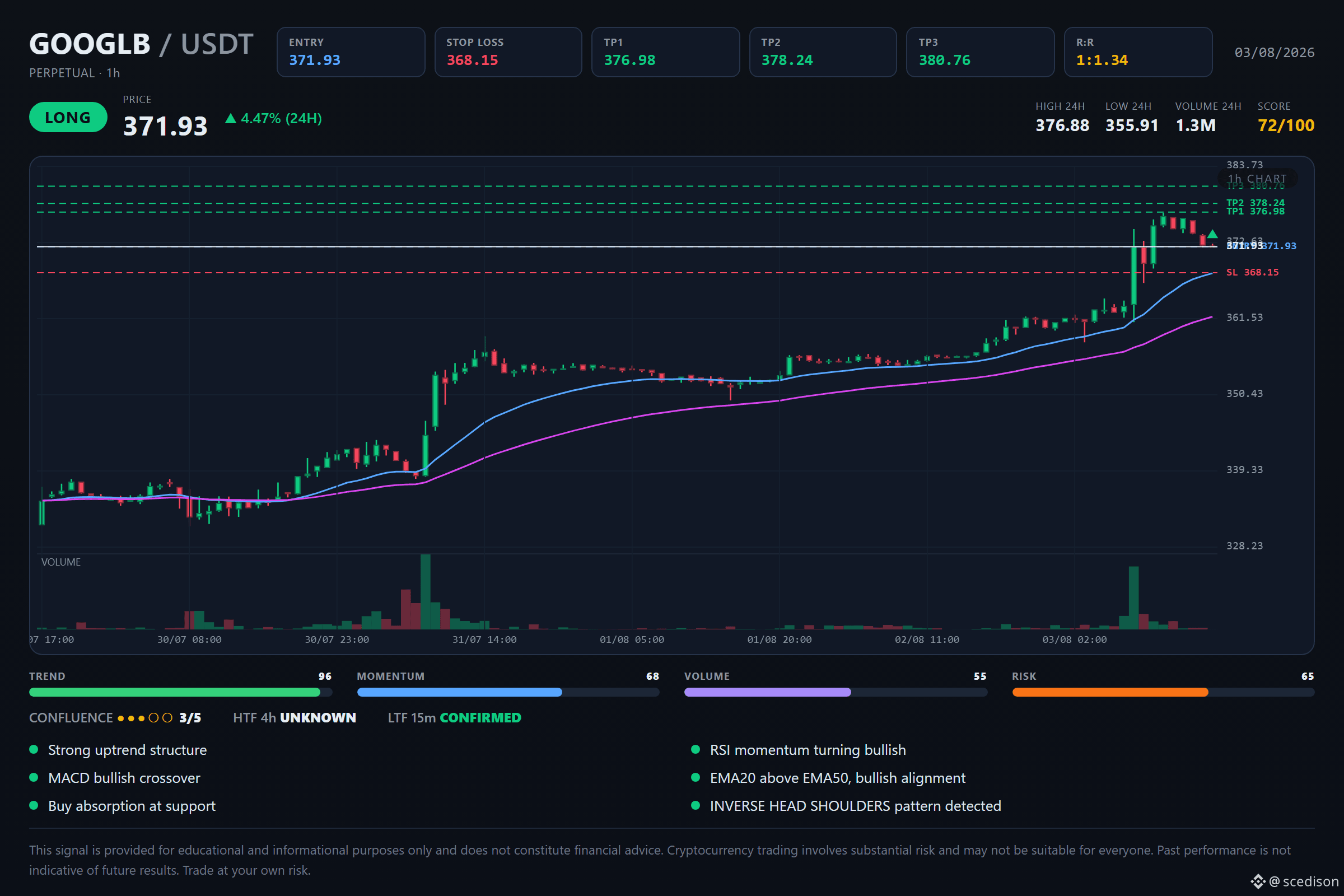The image size is (1344, 896).
Task: Click the tallest green volume bar near 31/07
Action: (x=425, y=591)
